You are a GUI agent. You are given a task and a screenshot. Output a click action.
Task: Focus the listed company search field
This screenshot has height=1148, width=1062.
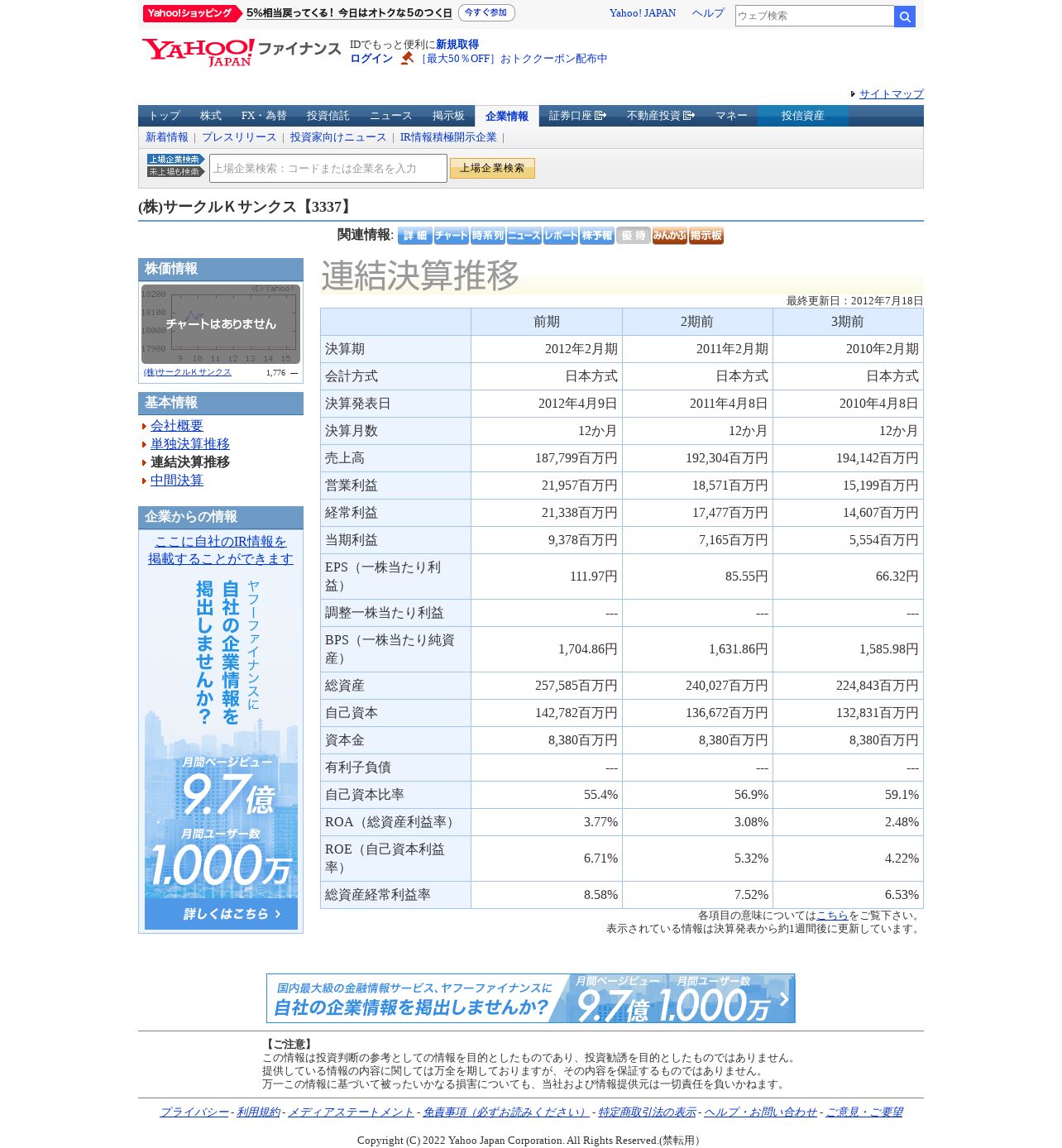tap(328, 168)
